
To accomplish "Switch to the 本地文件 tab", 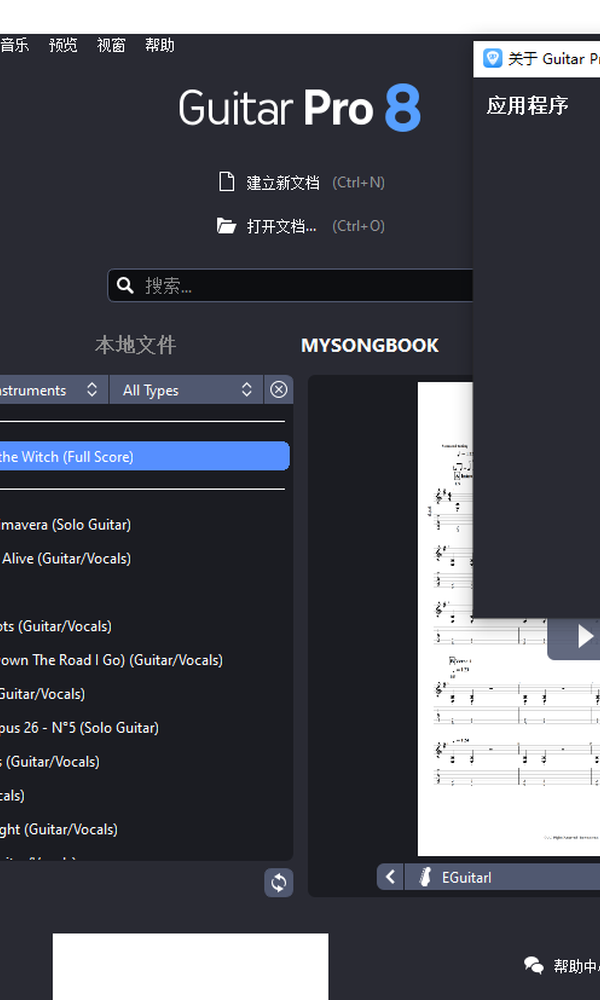I will click(x=135, y=345).
